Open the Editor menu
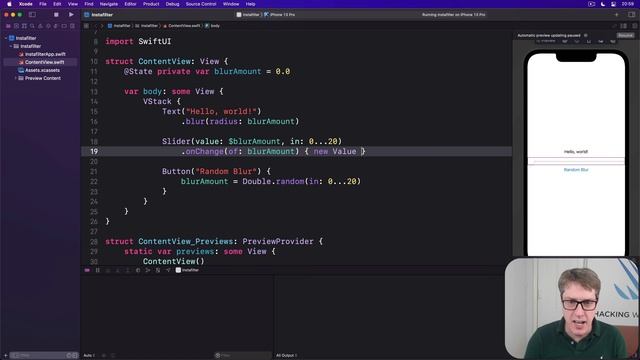 (x=130, y=4)
